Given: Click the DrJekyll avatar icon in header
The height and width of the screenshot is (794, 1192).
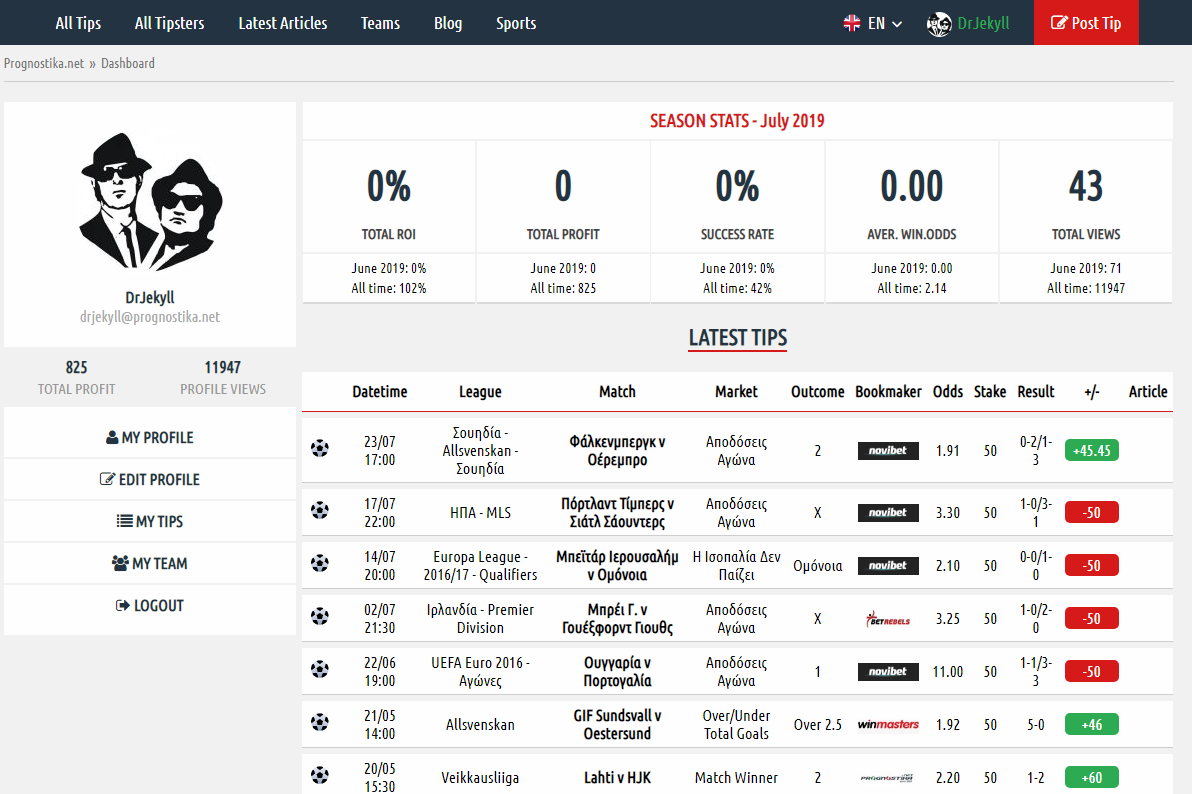Looking at the screenshot, I should pyautogui.click(x=938, y=23).
